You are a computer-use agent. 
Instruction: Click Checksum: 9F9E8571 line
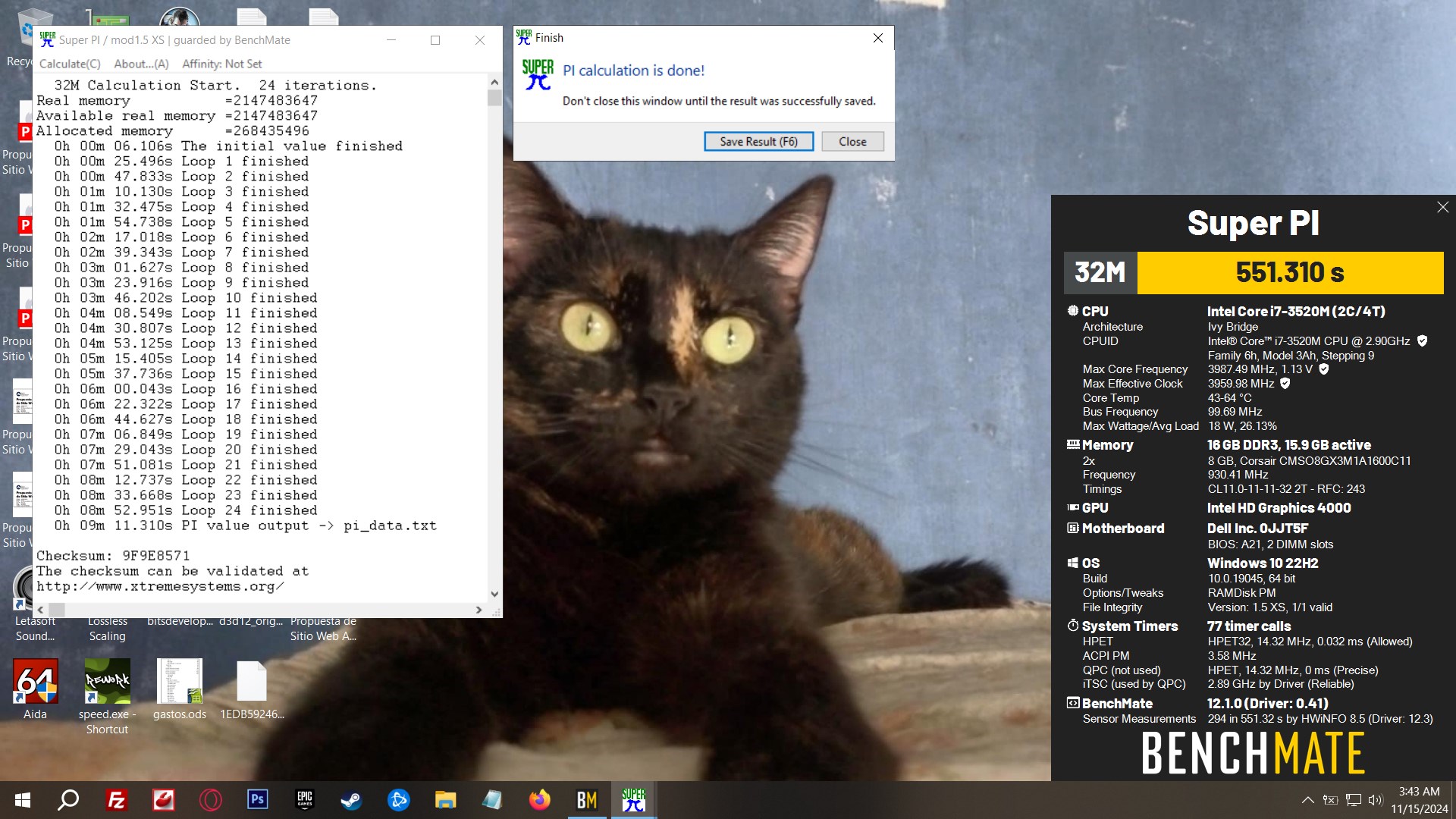pos(113,556)
